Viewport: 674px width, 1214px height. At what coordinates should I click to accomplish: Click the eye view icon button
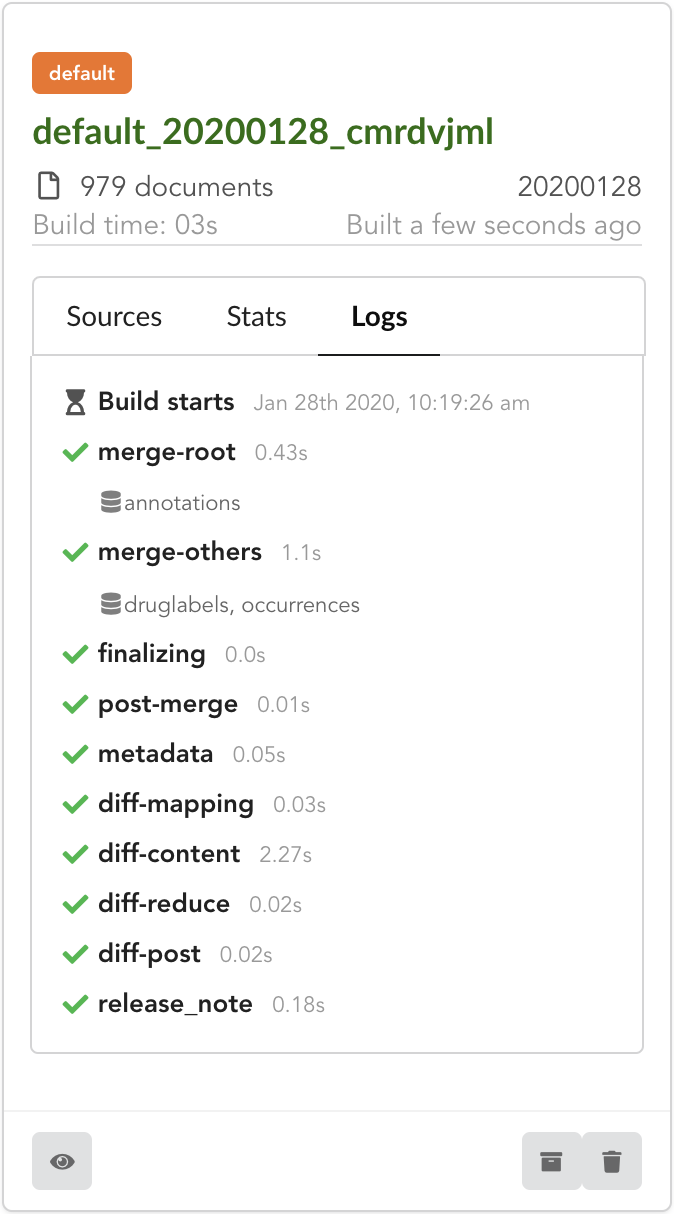[62, 1161]
